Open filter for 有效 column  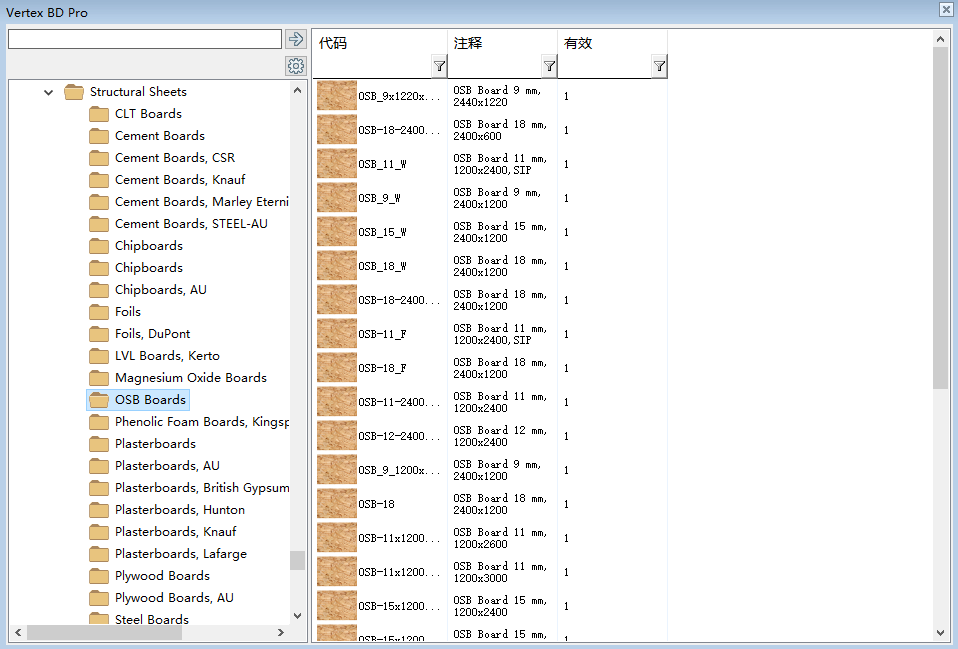[659, 66]
